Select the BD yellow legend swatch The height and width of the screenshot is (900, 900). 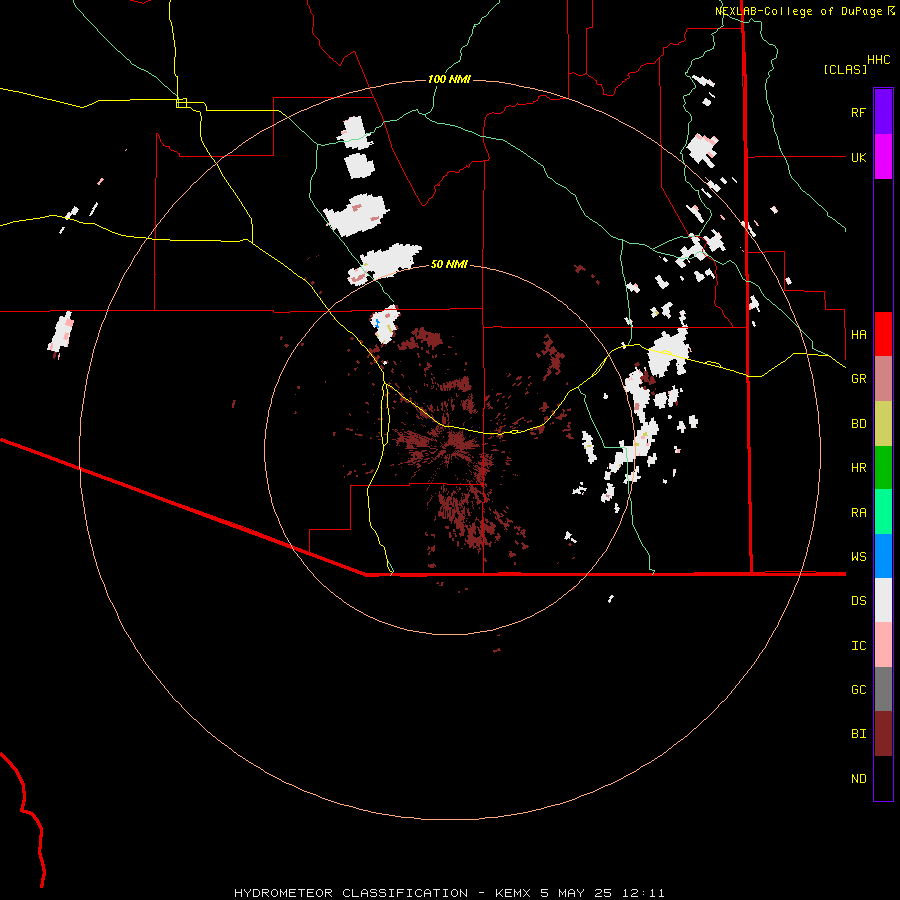click(x=883, y=424)
